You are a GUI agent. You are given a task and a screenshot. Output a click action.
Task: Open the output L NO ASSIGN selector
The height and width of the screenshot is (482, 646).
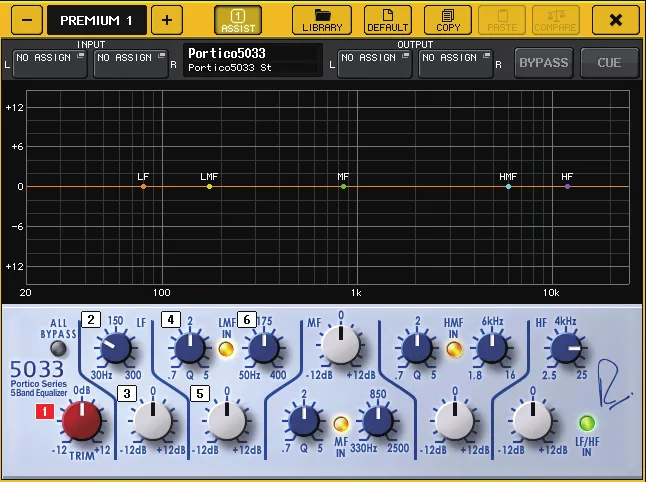[x=374, y=63]
